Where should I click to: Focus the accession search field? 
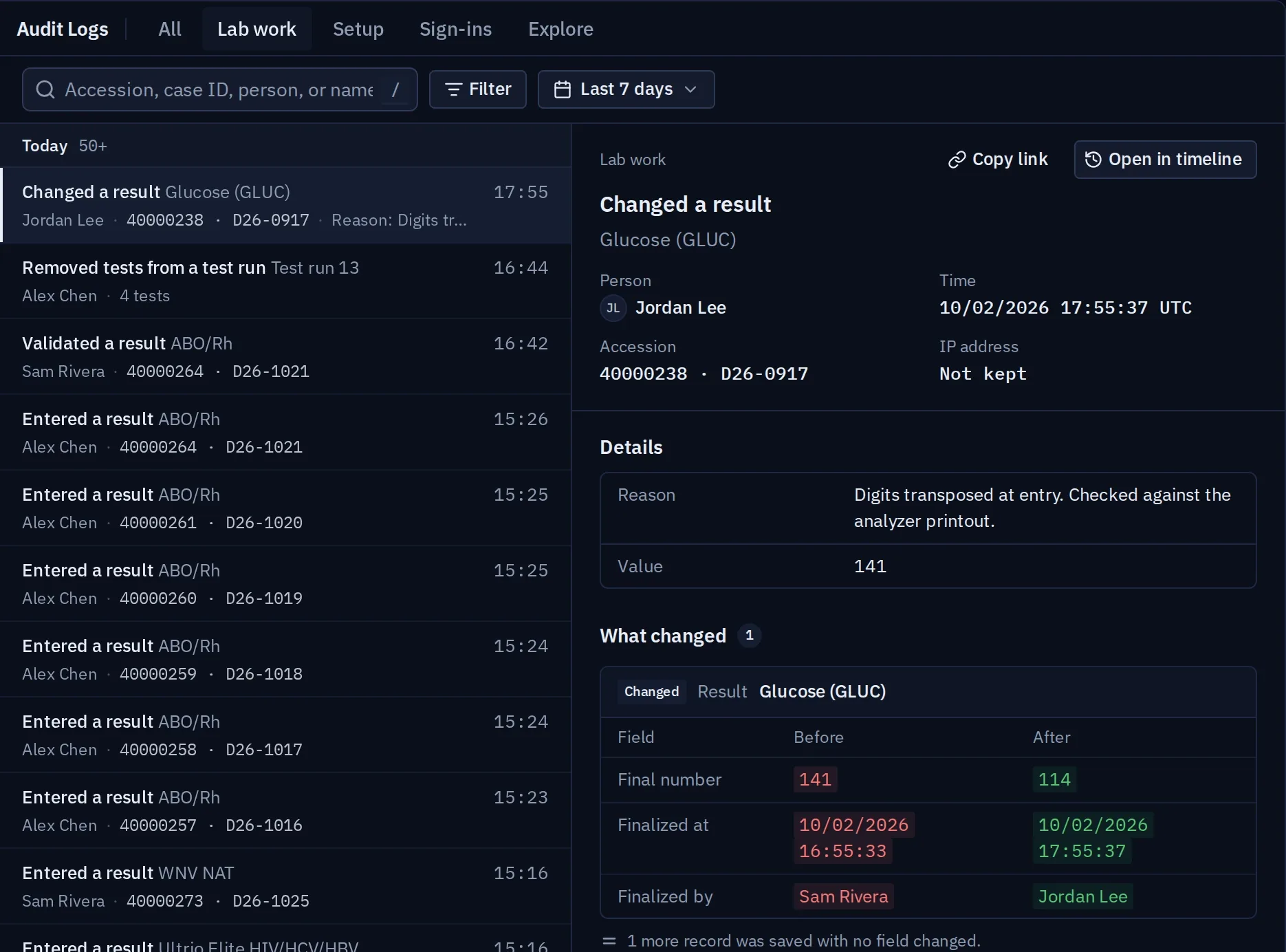[x=219, y=89]
